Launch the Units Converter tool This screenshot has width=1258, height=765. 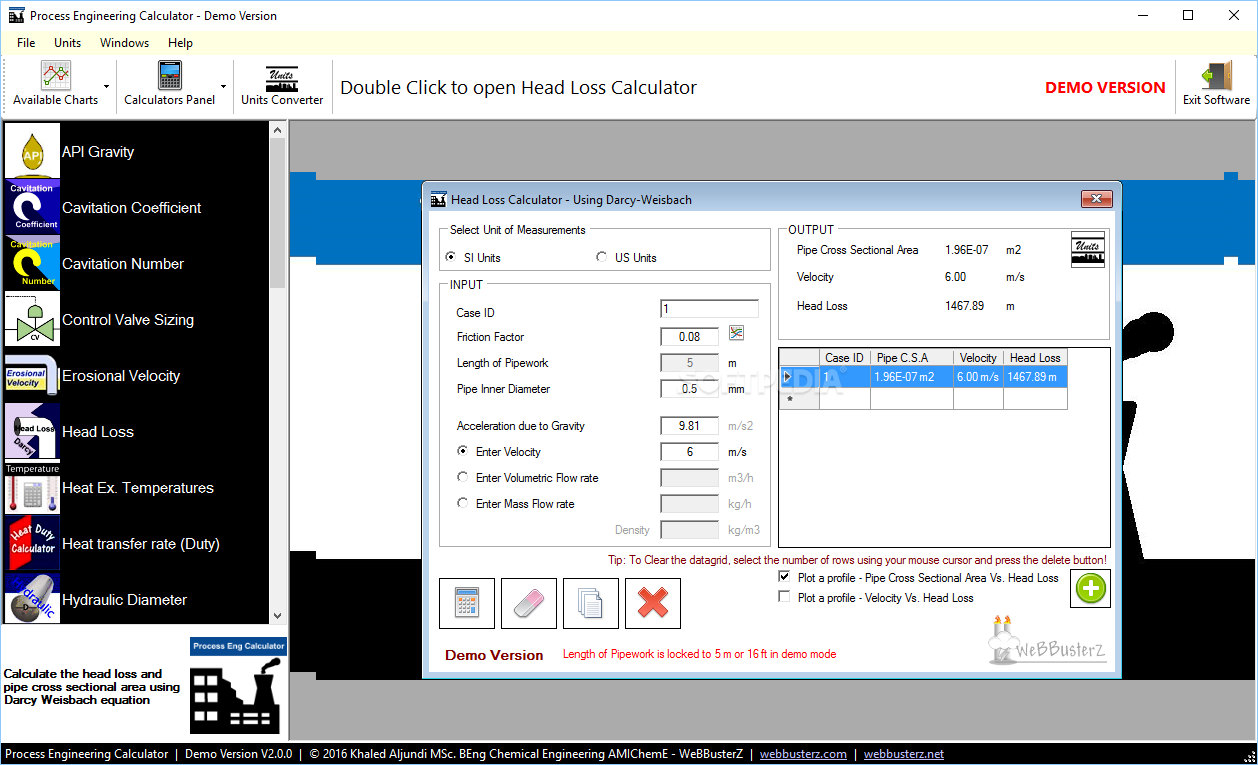[282, 85]
